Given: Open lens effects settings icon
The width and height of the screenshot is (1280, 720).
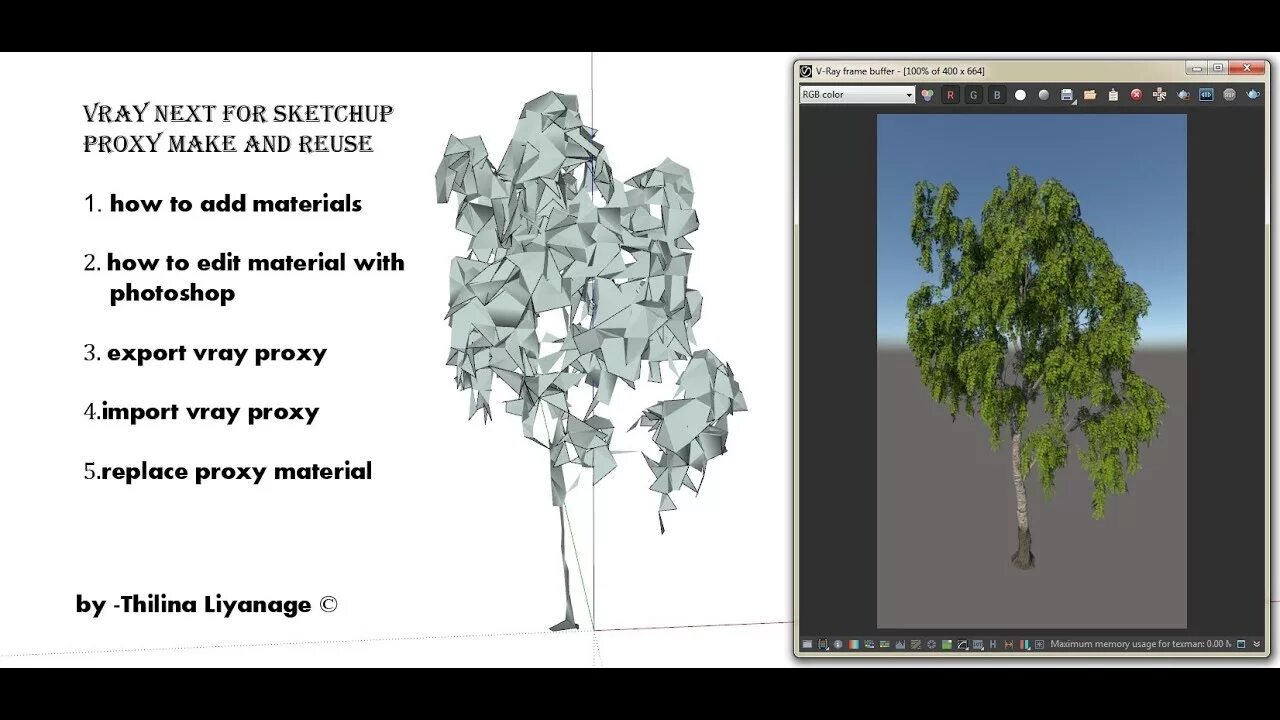Looking at the screenshot, I should 1039,644.
